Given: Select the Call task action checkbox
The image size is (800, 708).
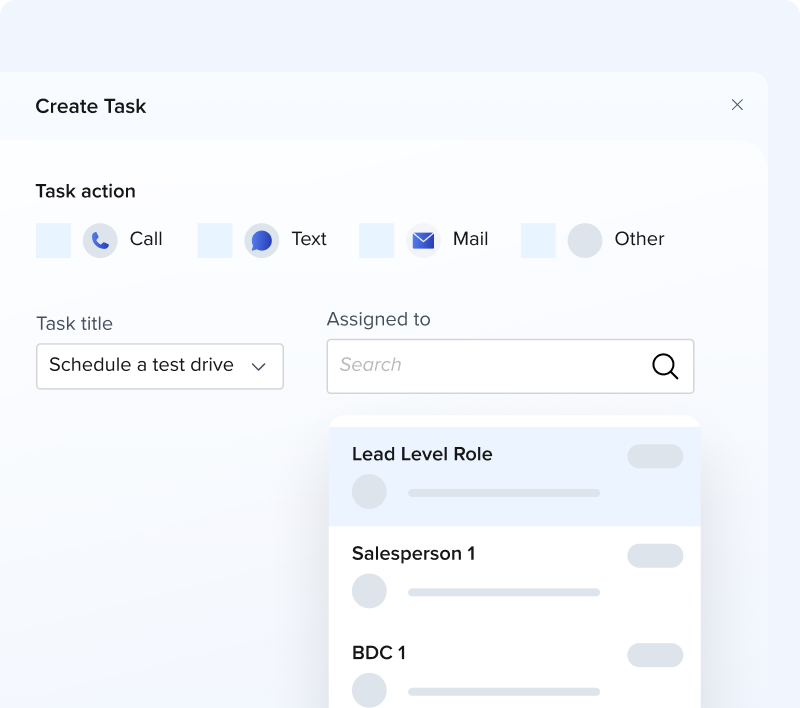Looking at the screenshot, I should [53, 240].
